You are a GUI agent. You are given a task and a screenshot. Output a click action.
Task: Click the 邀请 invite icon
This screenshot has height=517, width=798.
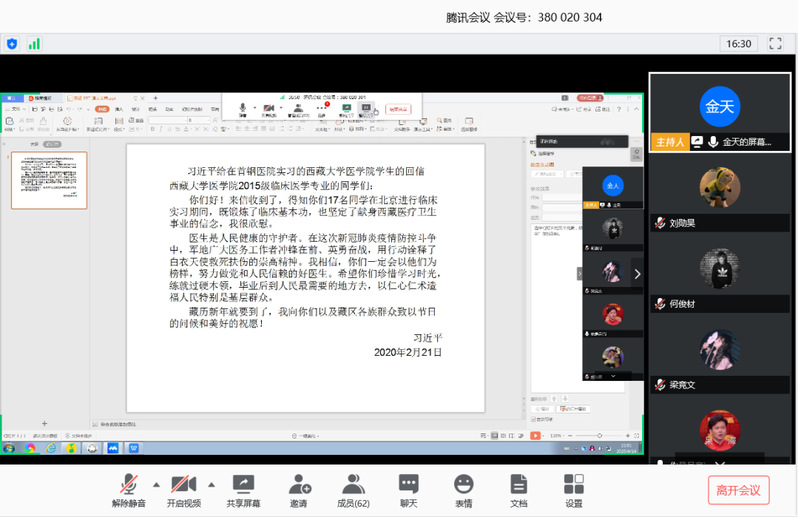299,490
